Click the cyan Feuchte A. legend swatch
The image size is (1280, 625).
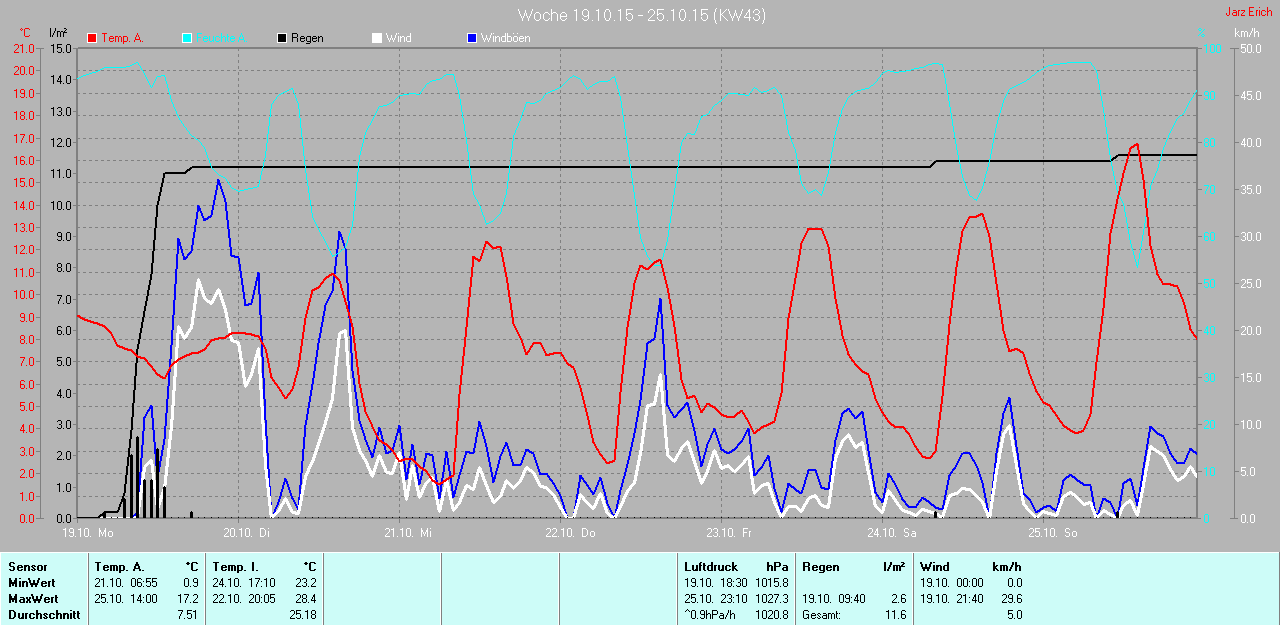[187, 38]
